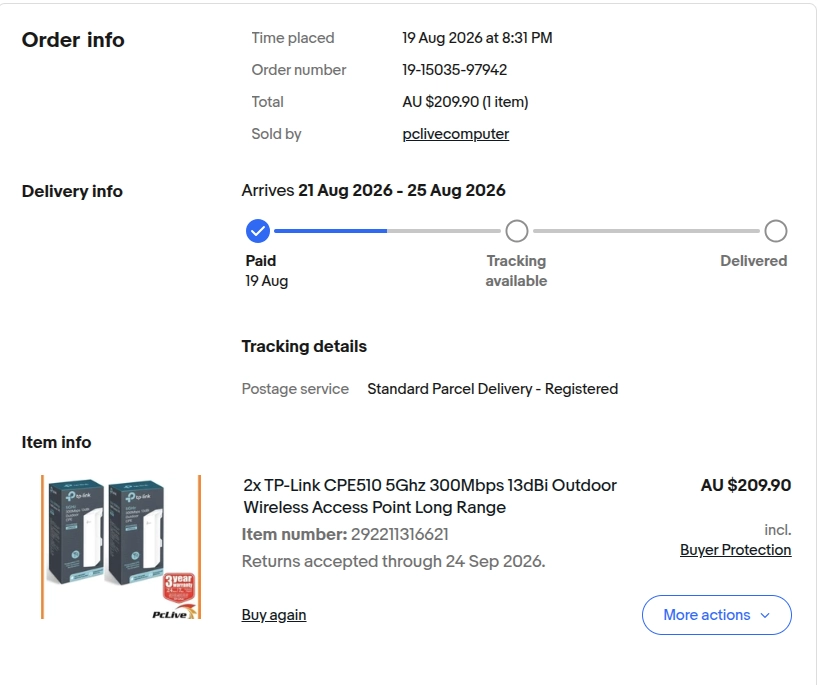Click the blue Paid checkmark icon

(x=258, y=231)
